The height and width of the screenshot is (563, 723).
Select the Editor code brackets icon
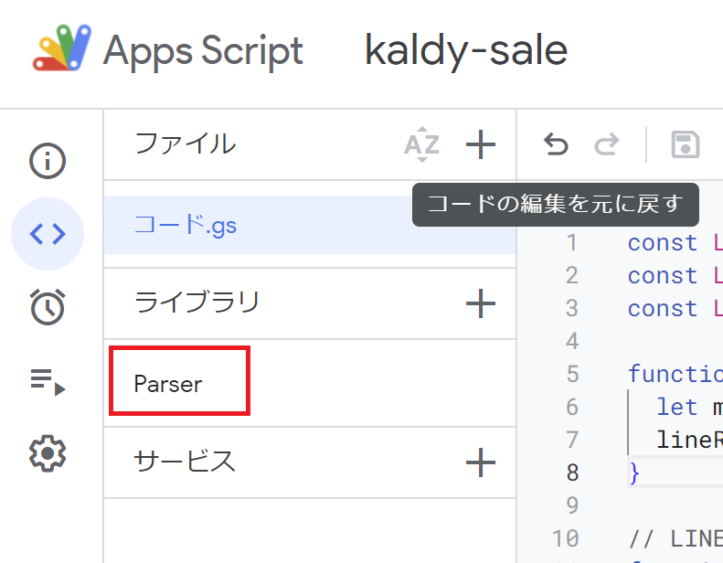coord(47,234)
